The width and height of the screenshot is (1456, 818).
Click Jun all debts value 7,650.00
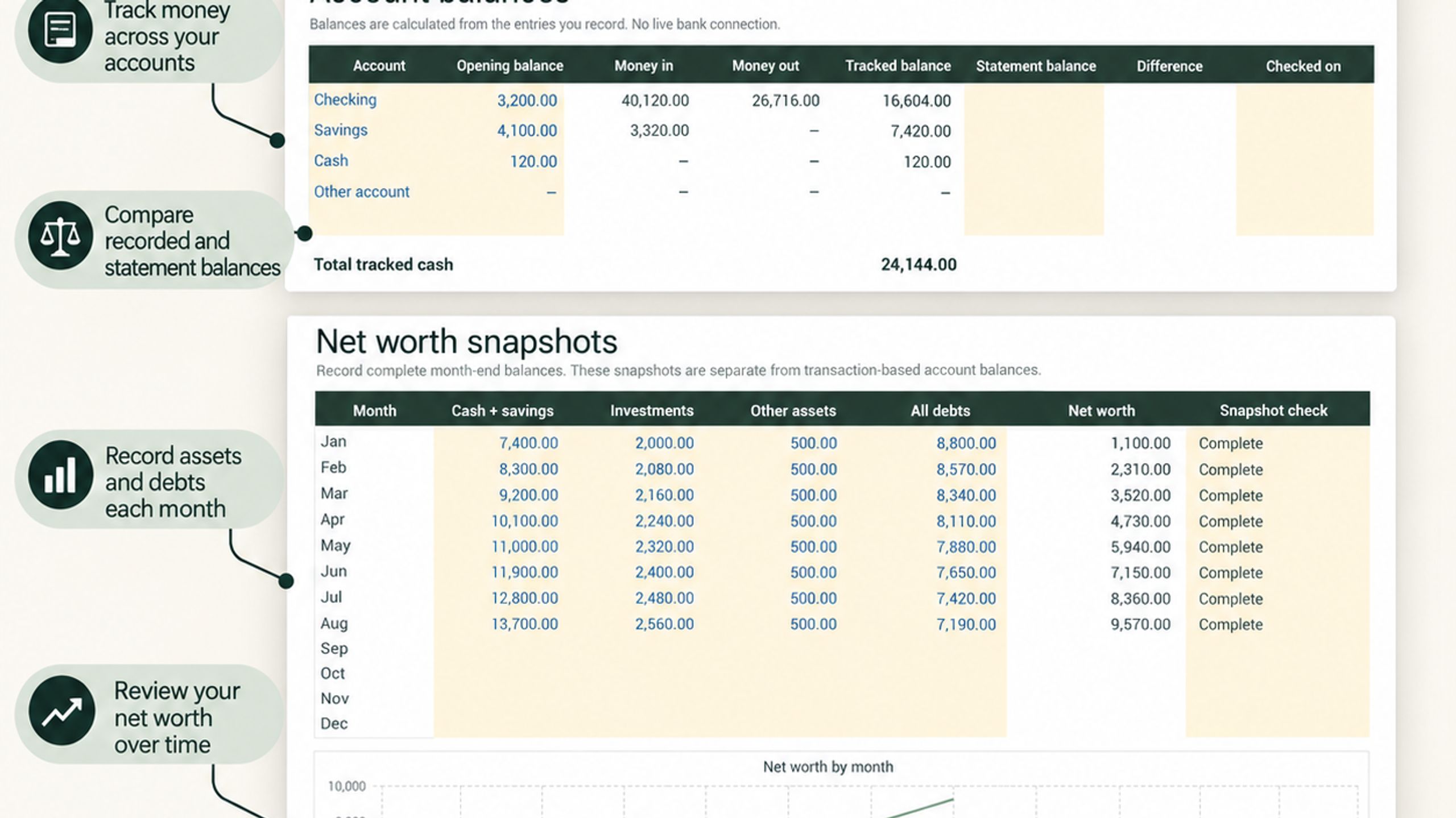[966, 573]
